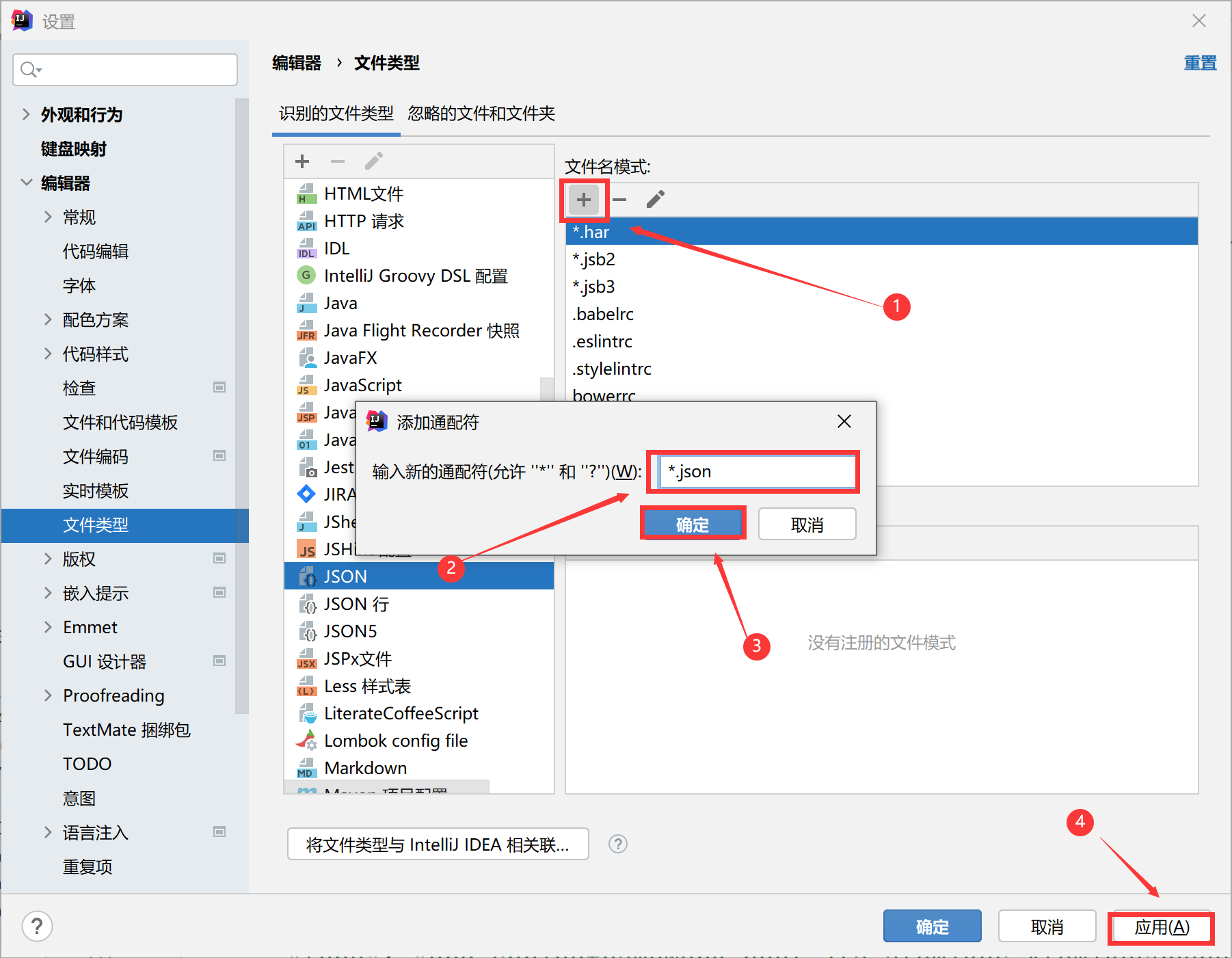Click the Less stylesheet icon
The height and width of the screenshot is (958, 1232).
click(306, 687)
